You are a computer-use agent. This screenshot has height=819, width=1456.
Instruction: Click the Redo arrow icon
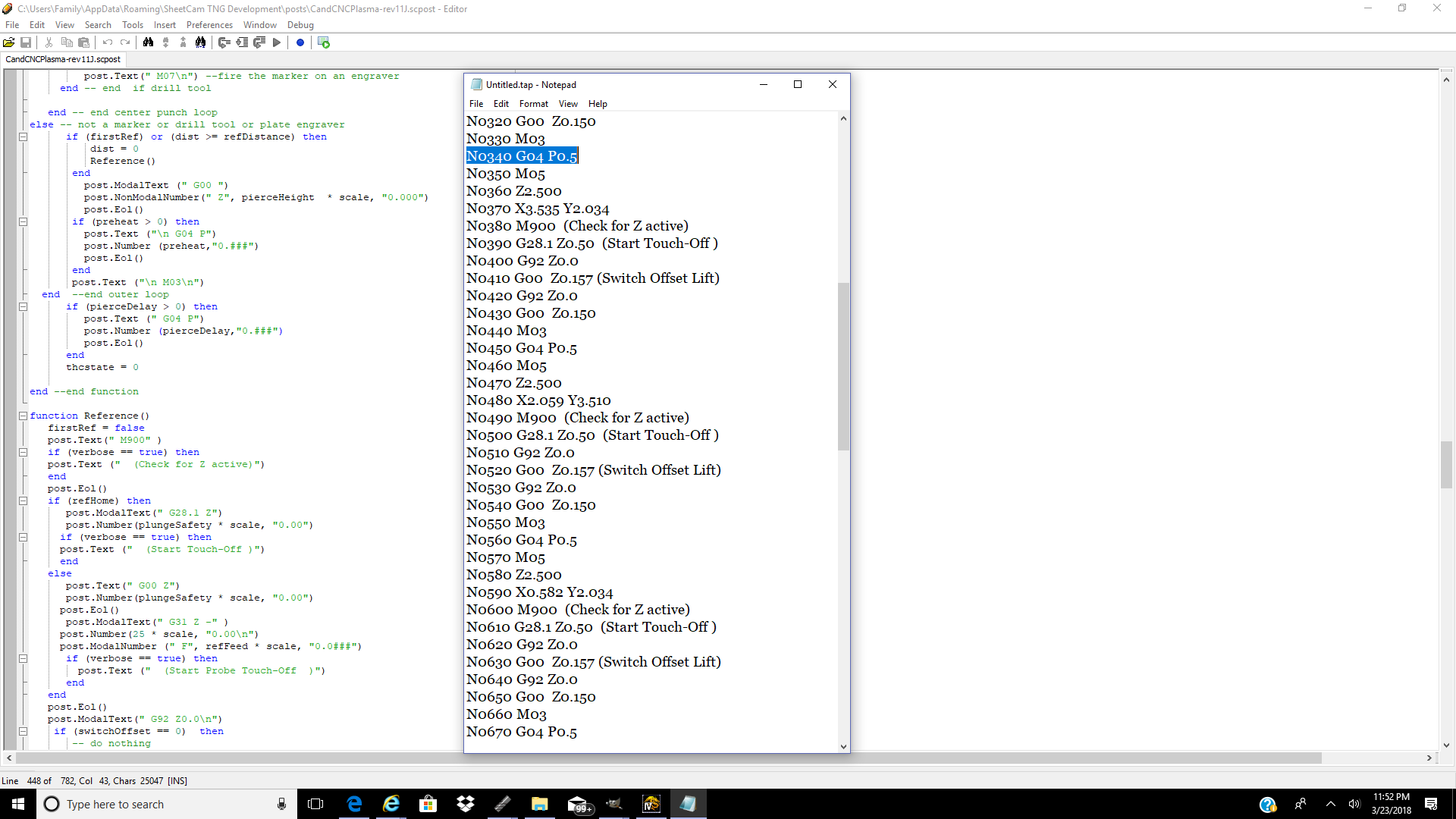(x=125, y=42)
